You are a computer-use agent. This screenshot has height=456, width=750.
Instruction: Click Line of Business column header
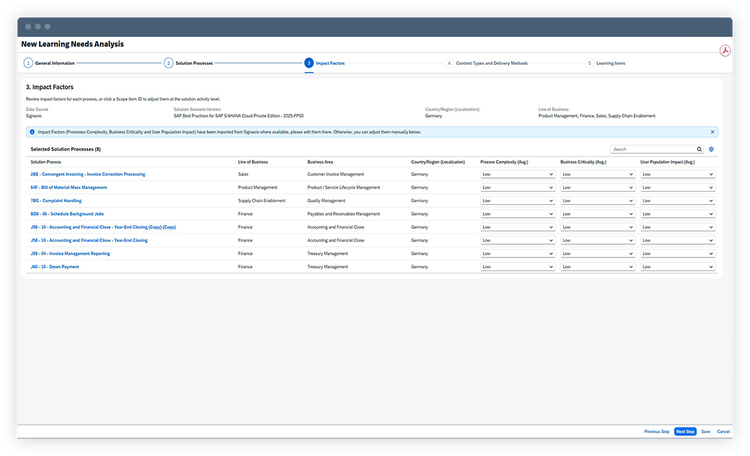(253, 162)
